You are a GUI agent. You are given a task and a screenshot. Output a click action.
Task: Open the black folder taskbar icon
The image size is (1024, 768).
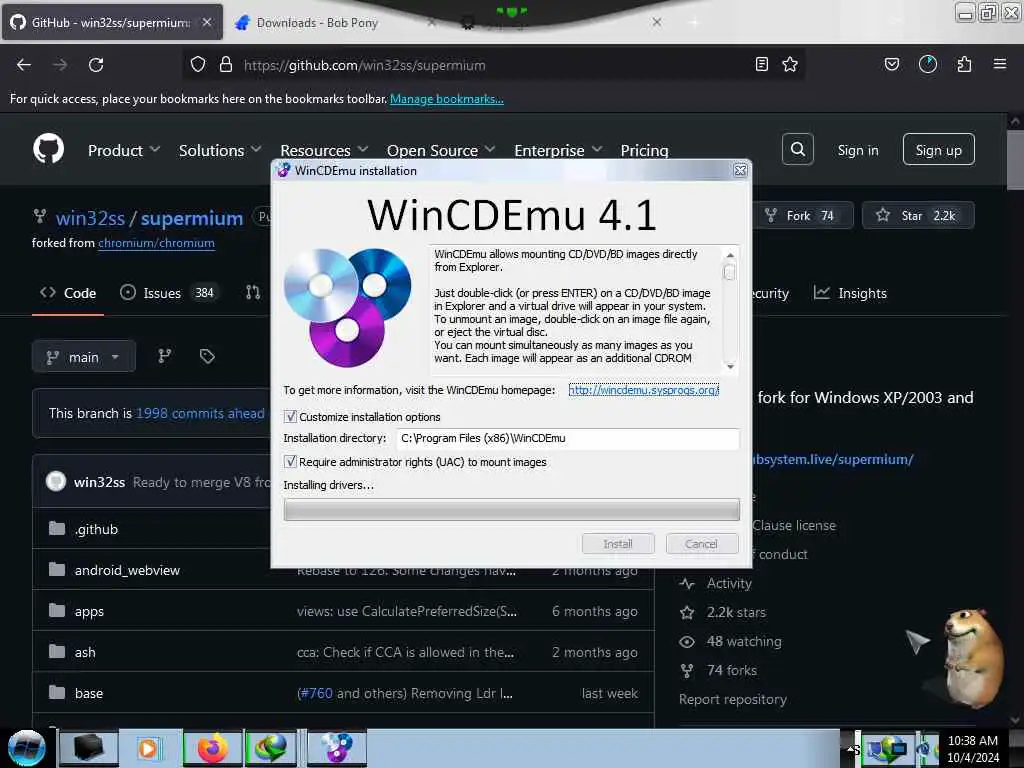[88, 748]
